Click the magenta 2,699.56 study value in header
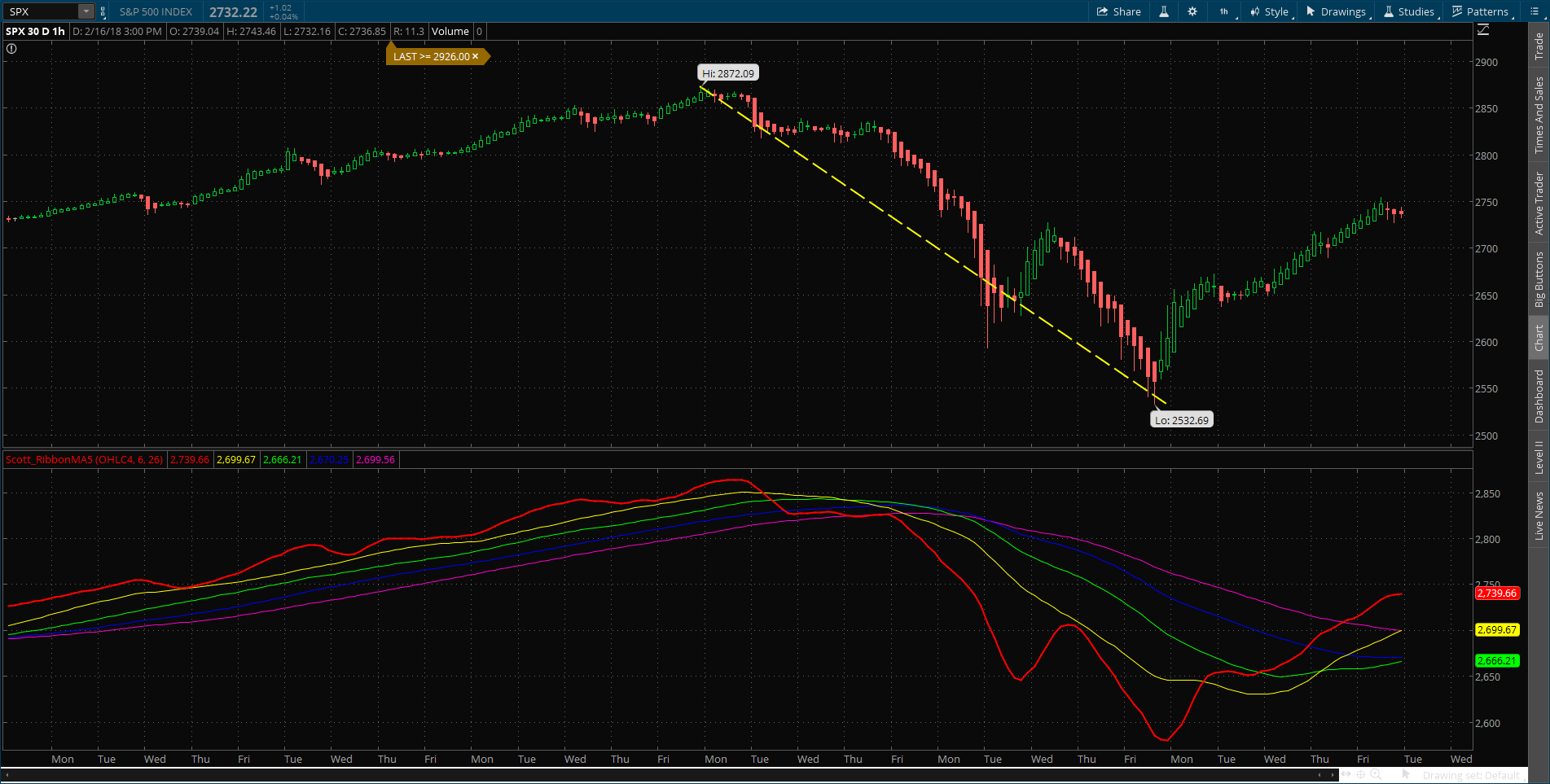This screenshot has width=1550, height=784. coord(375,460)
